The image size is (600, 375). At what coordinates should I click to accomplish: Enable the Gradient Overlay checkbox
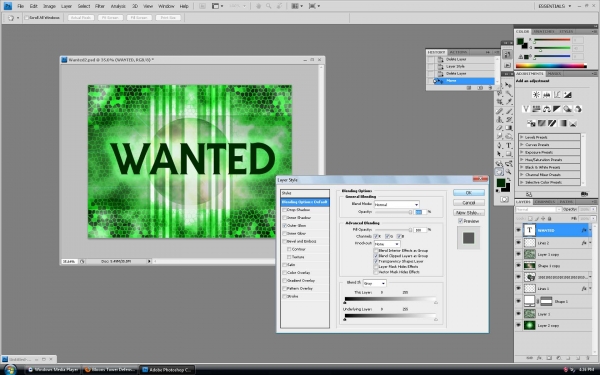[x=284, y=280]
